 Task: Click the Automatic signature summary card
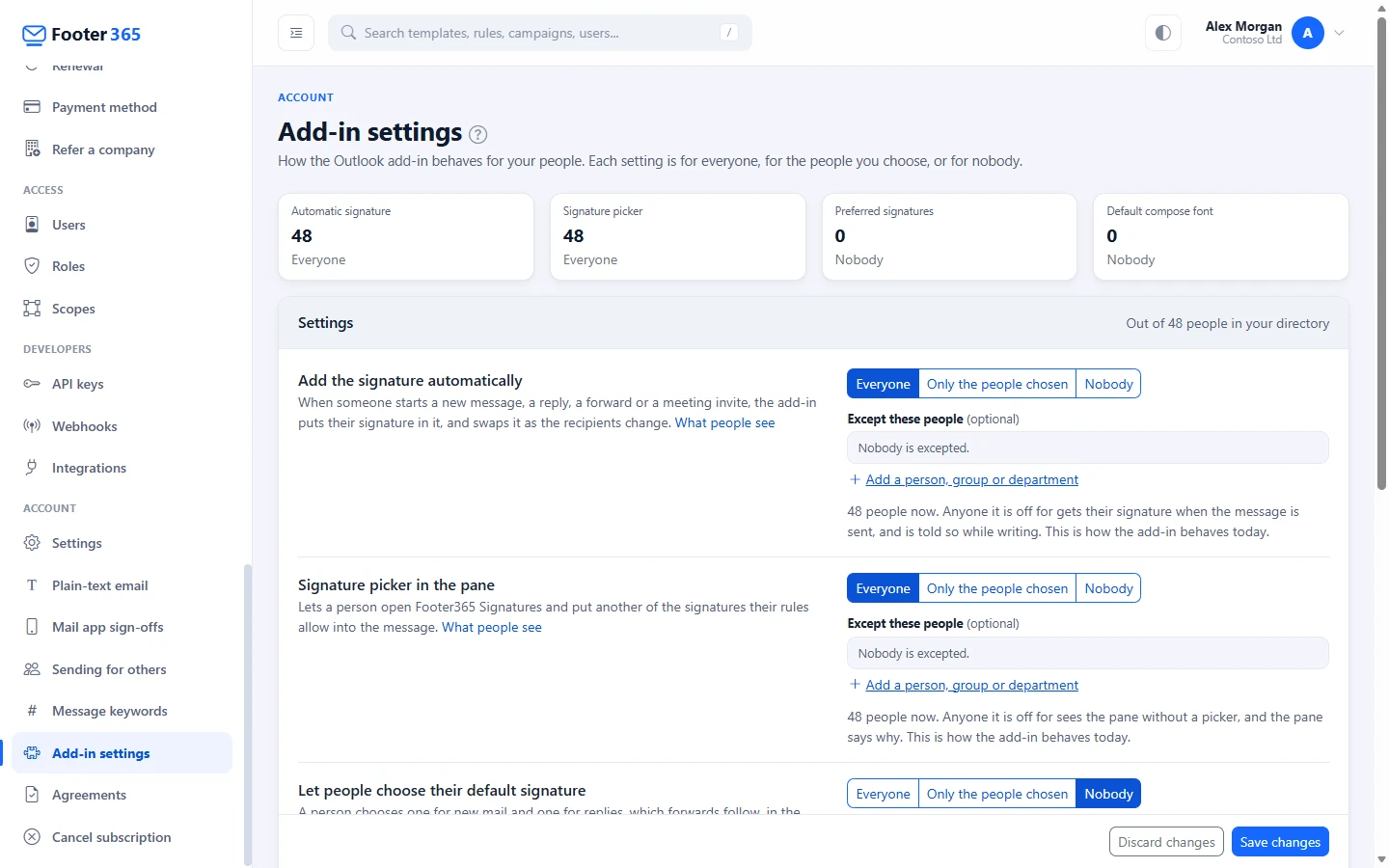click(406, 237)
